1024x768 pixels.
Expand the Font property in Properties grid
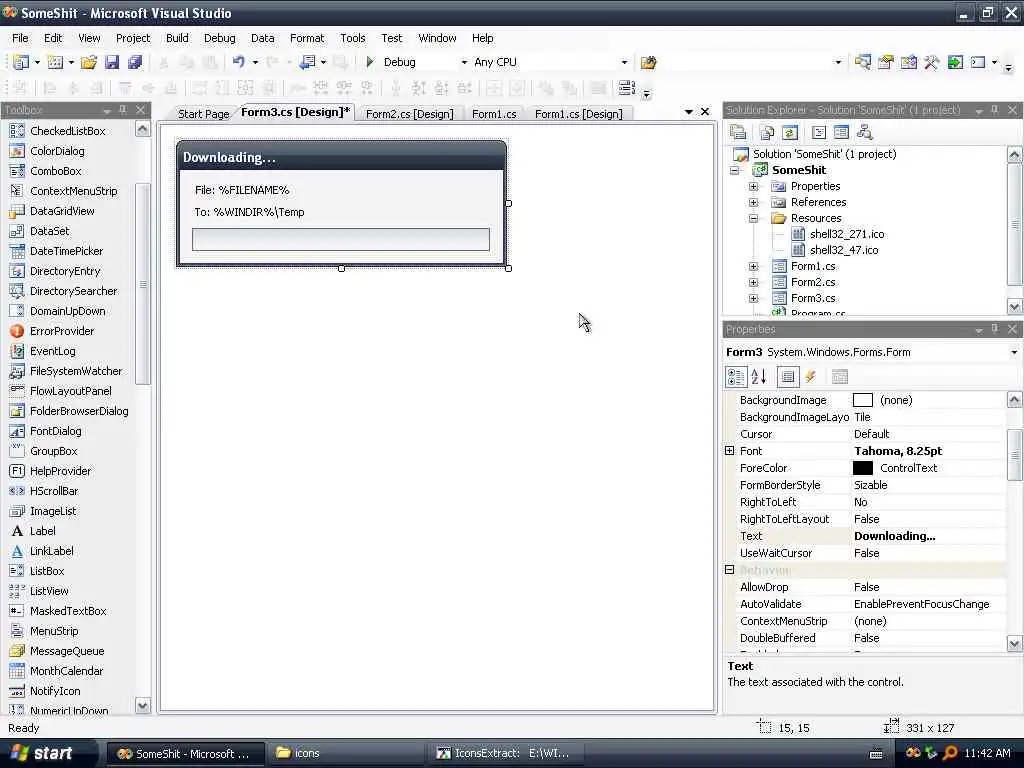(729, 451)
